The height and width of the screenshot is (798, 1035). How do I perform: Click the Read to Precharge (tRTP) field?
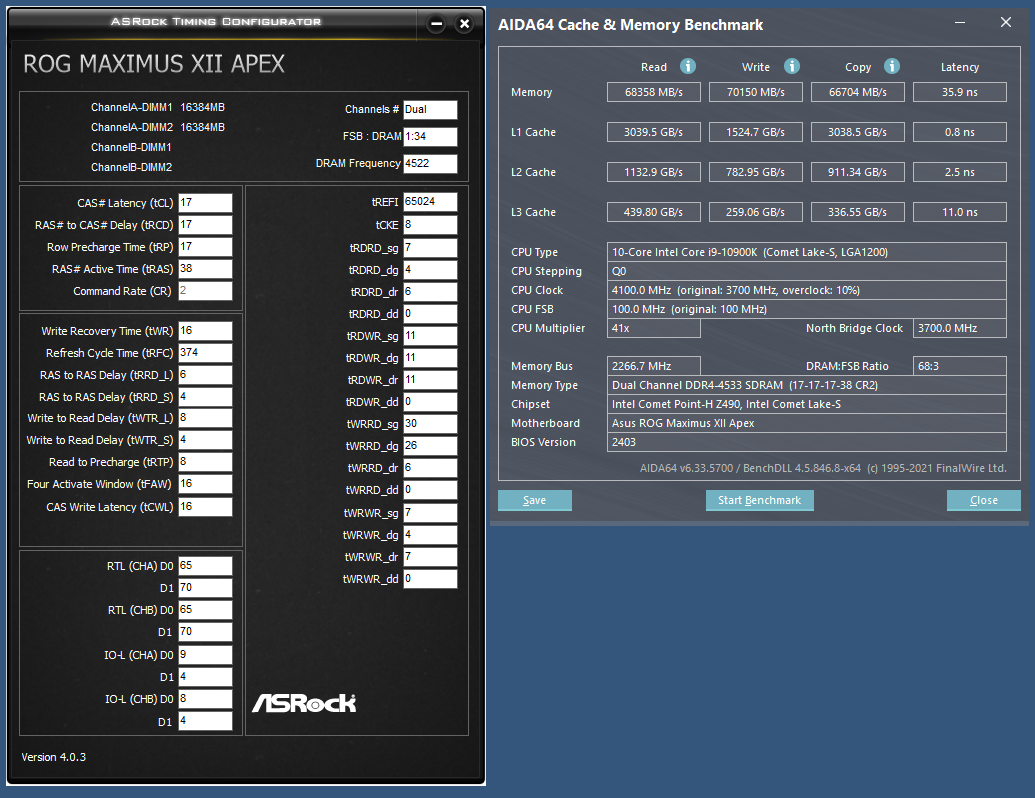pos(205,462)
